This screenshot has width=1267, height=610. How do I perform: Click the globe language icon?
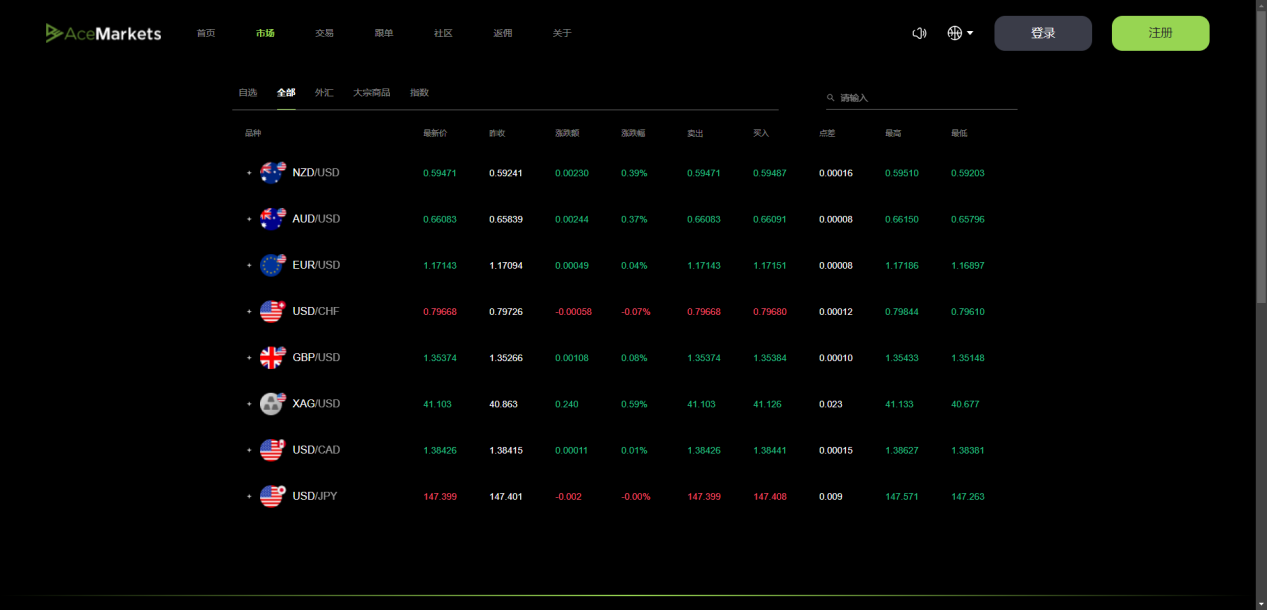click(953, 33)
